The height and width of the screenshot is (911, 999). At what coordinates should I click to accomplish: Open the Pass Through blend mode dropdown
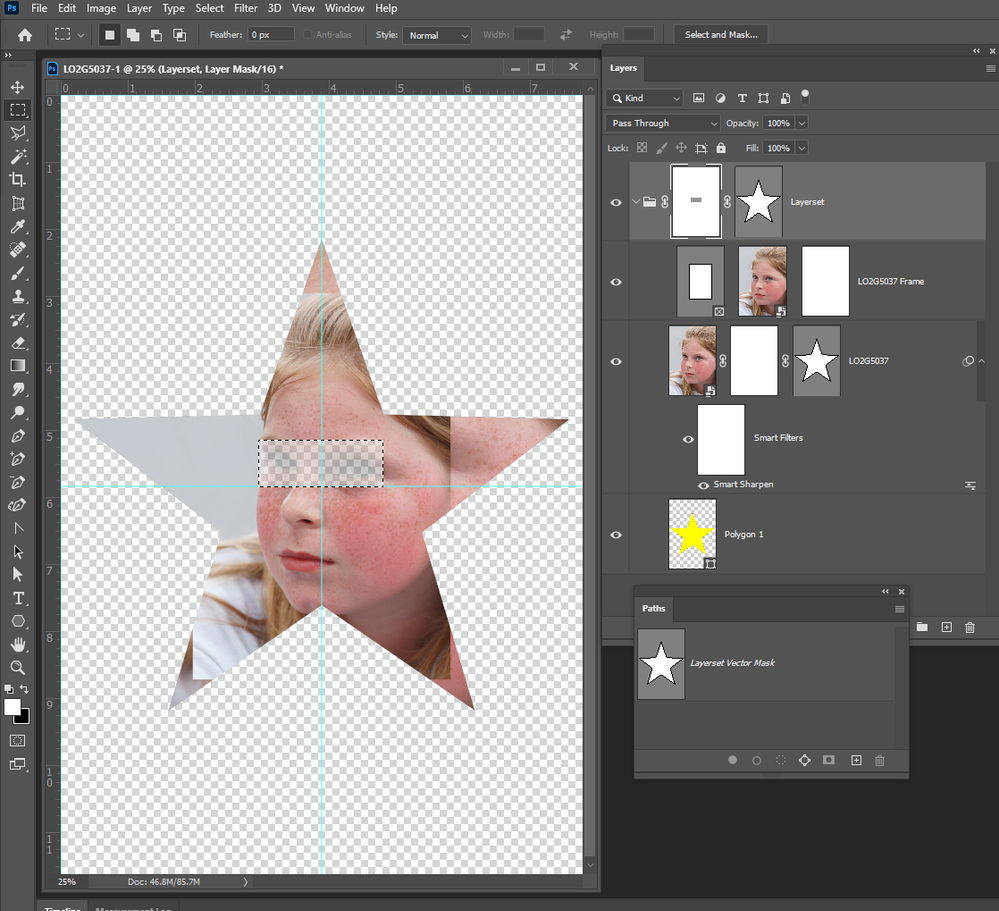point(663,123)
